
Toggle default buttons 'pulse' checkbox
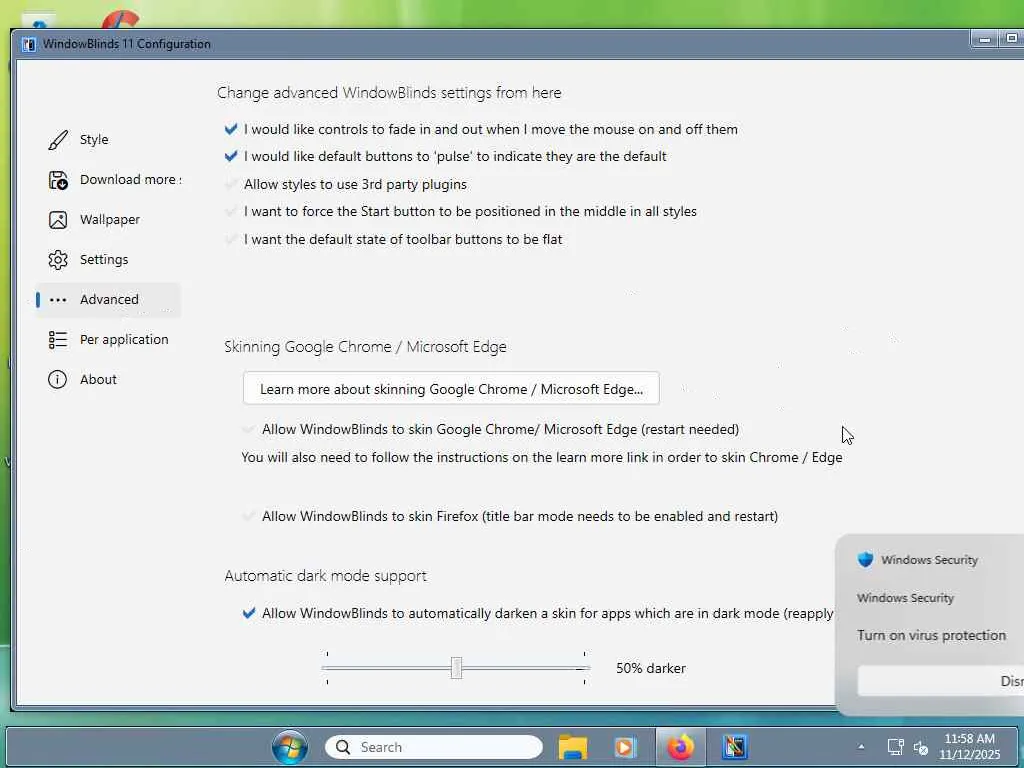[x=231, y=157]
